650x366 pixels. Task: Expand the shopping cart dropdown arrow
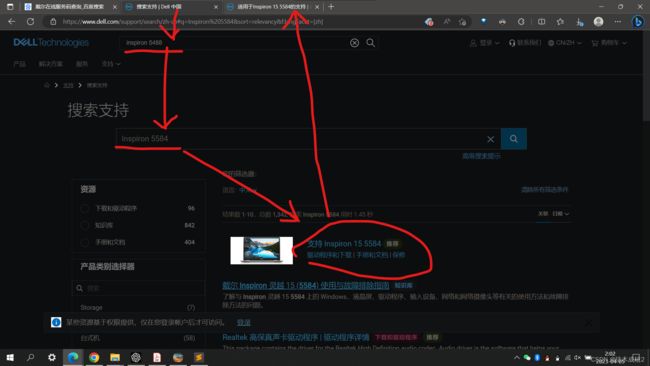[624, 43]
